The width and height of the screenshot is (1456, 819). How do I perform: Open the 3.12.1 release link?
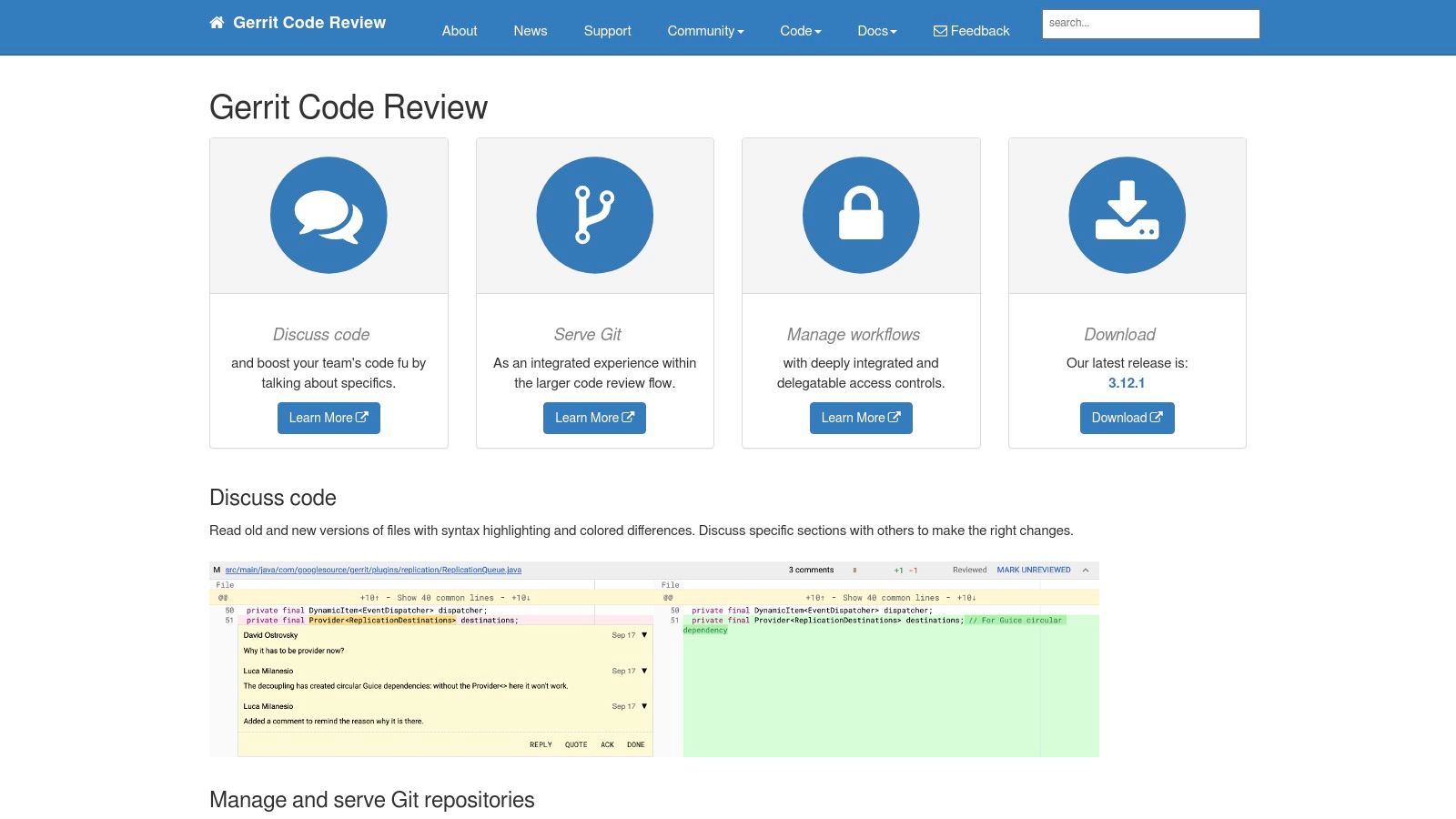point(1127,383)
